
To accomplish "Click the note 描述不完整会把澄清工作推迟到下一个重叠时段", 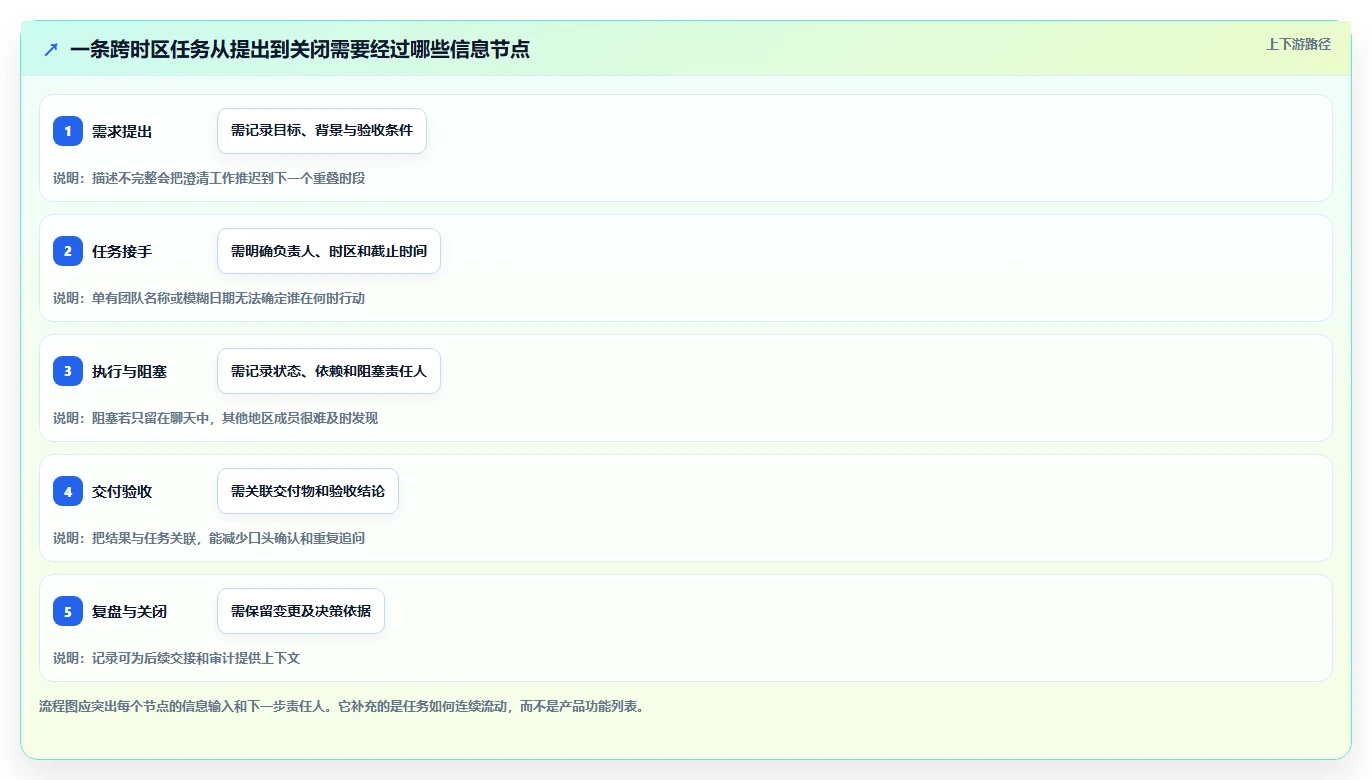I will [x=228, y=178].
